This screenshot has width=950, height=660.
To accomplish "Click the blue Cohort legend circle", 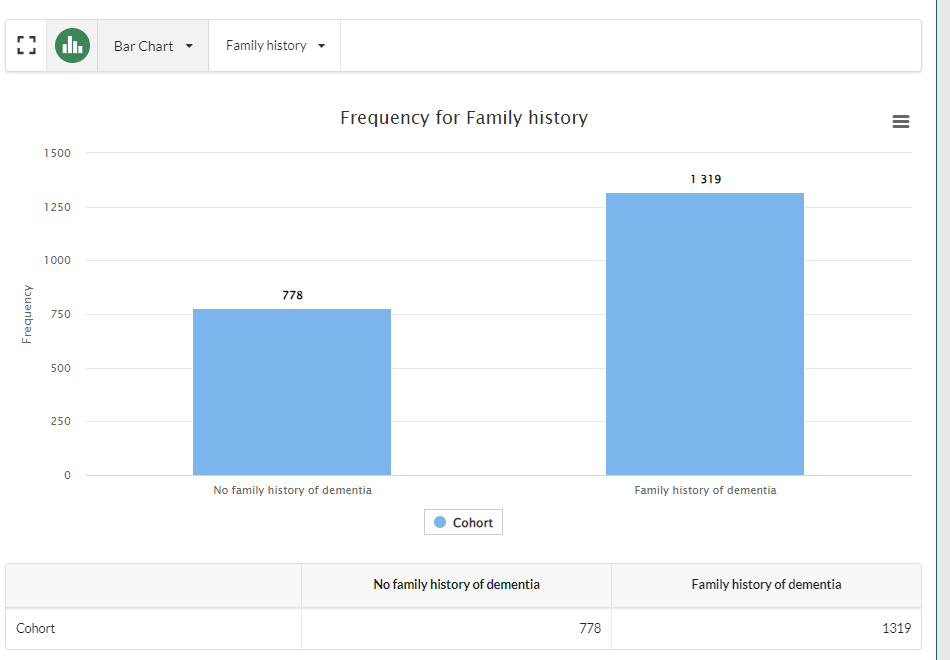I will (x=440, y=522).
